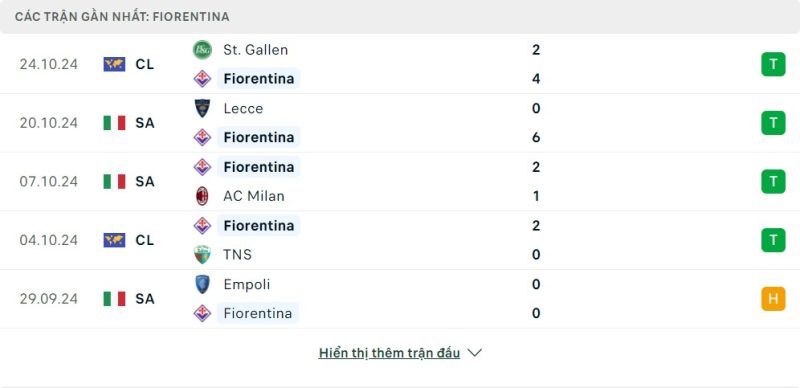
Task: Click the CL competition label on the 24.10.24 row
Action: click(x=145, y=64)
